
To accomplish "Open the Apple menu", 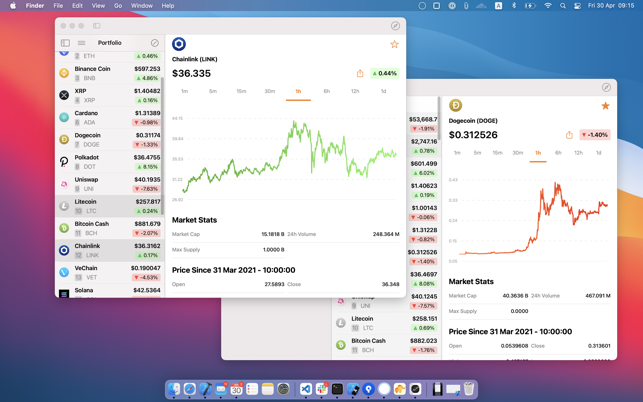I will (13, 6).
